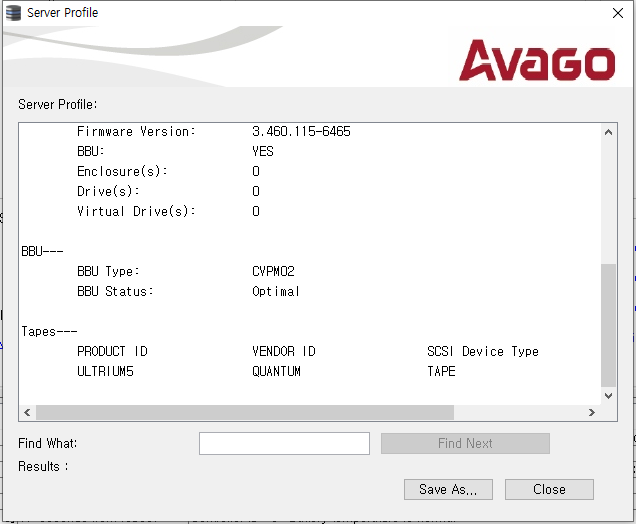636x524 pixels.
Task: Click the ULTRIUM5 product entry
Action: [x=105, y=371]
